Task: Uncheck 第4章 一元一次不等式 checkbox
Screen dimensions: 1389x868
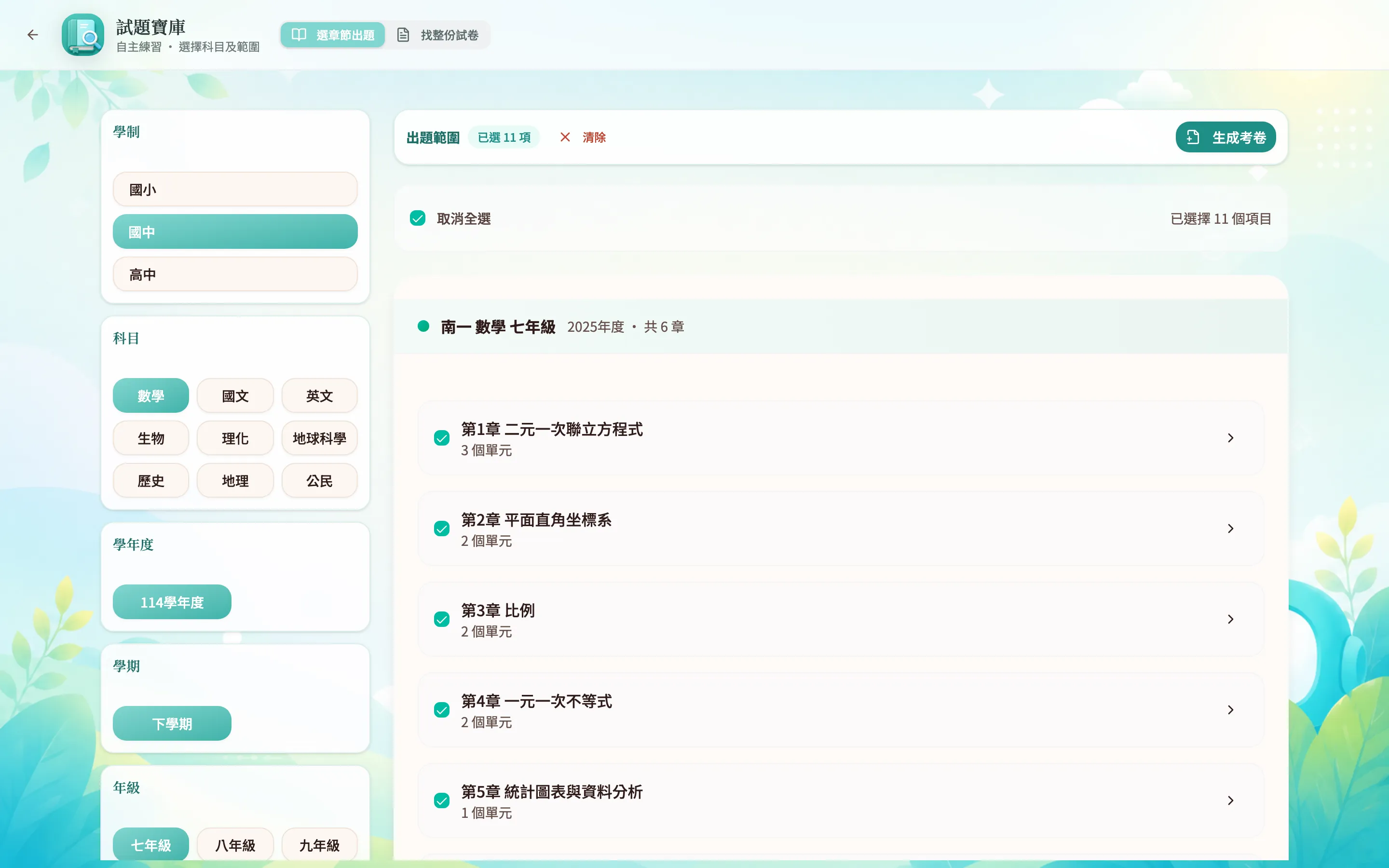Action: tap(441, 710)
